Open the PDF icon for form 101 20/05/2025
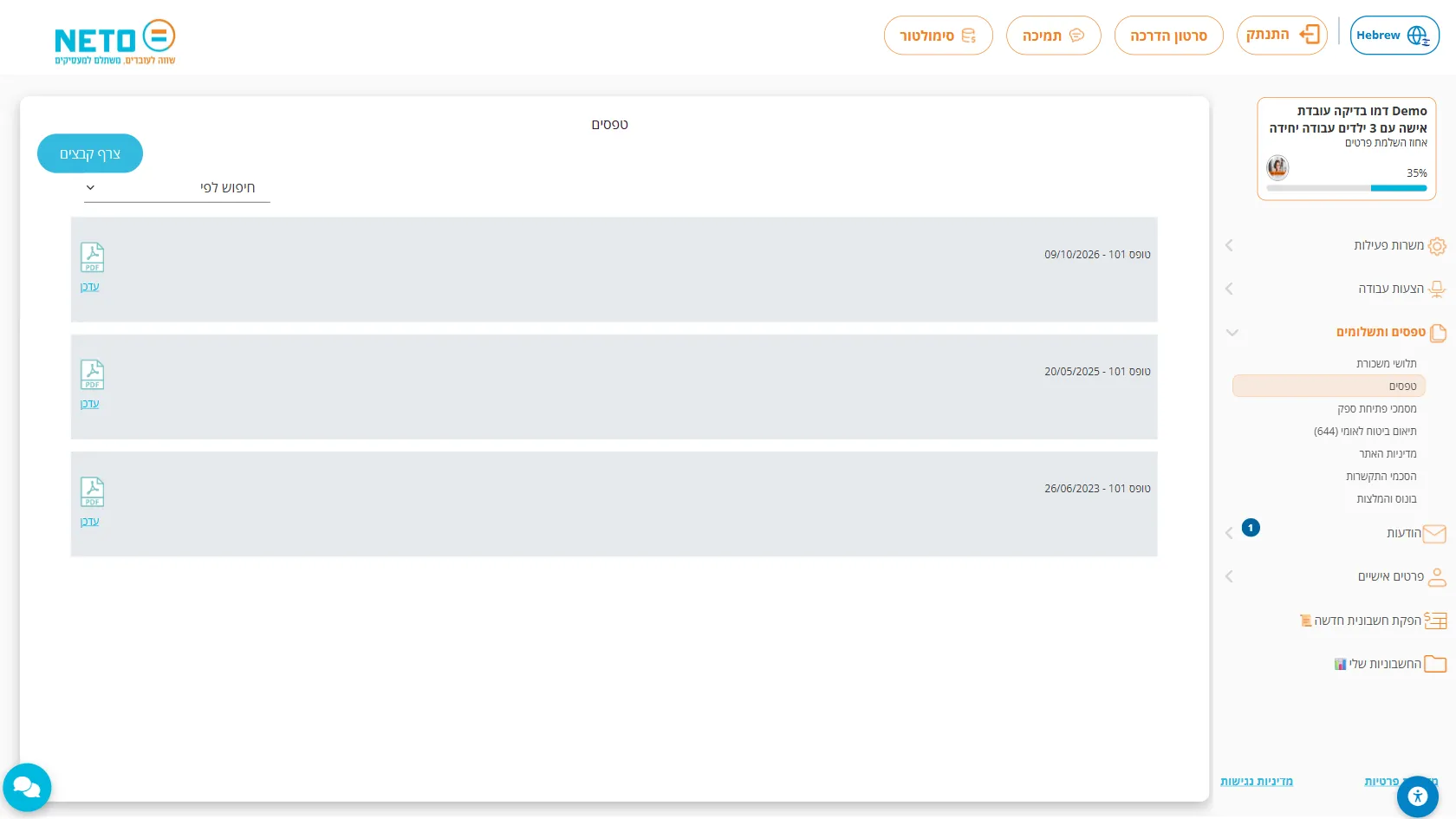Viewport: 1456px width, 819px height. [x=92, y=374]
